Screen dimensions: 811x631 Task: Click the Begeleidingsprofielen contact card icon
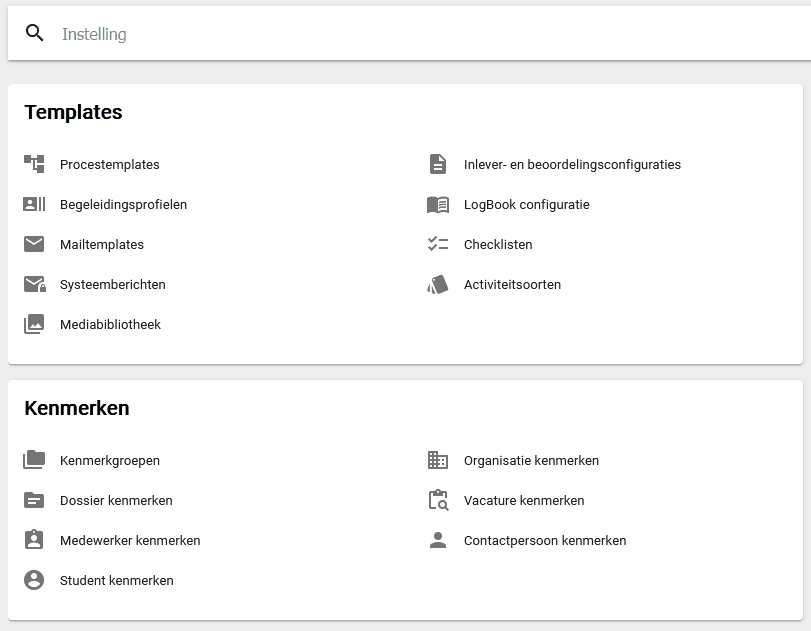(x=34, y=204)
